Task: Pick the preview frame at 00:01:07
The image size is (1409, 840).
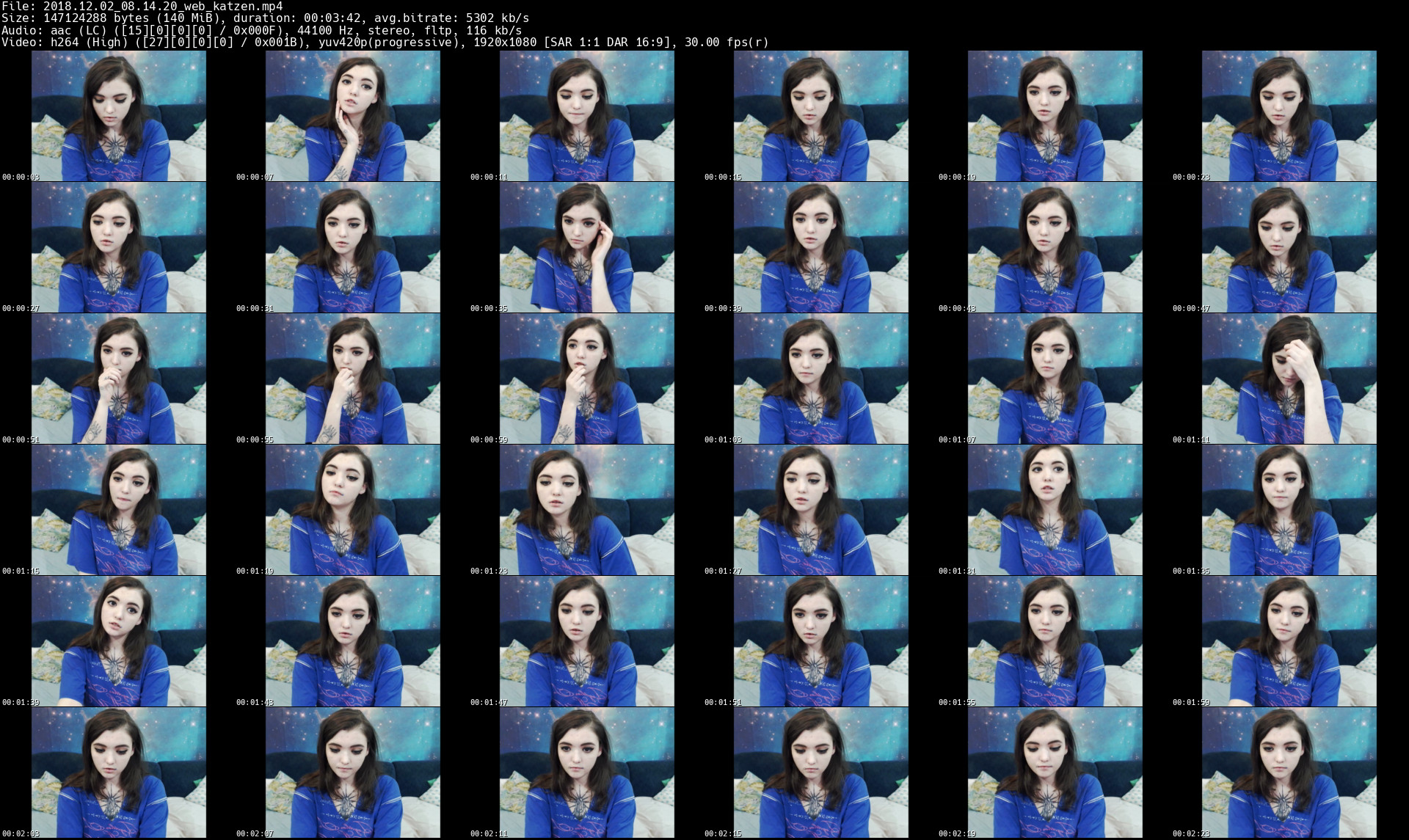Action: 1055,379
